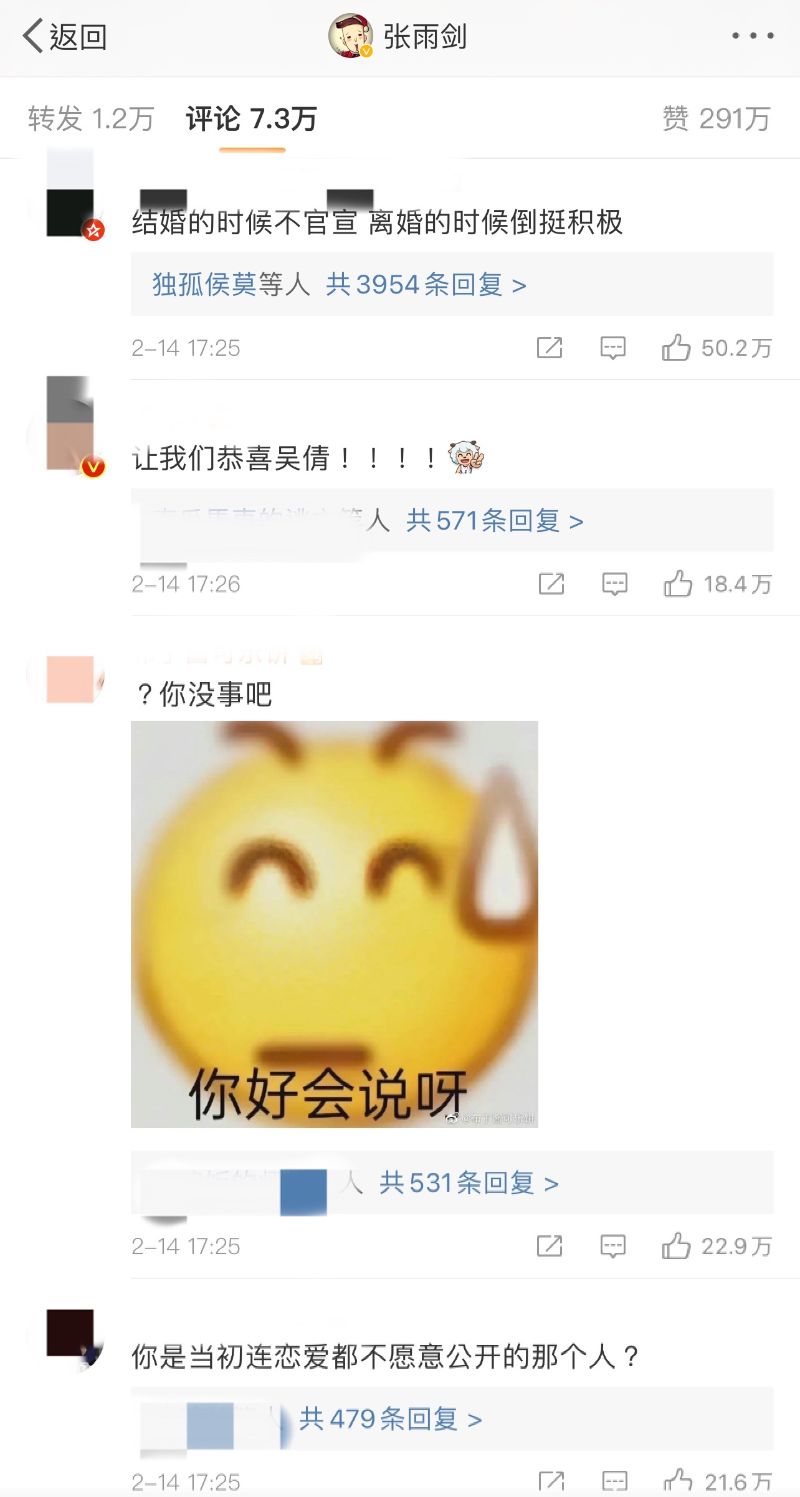Viewport: 800px width, 1497px height.
Task: Repost the comment with 50.2万 likes
Action: (549, 348)
